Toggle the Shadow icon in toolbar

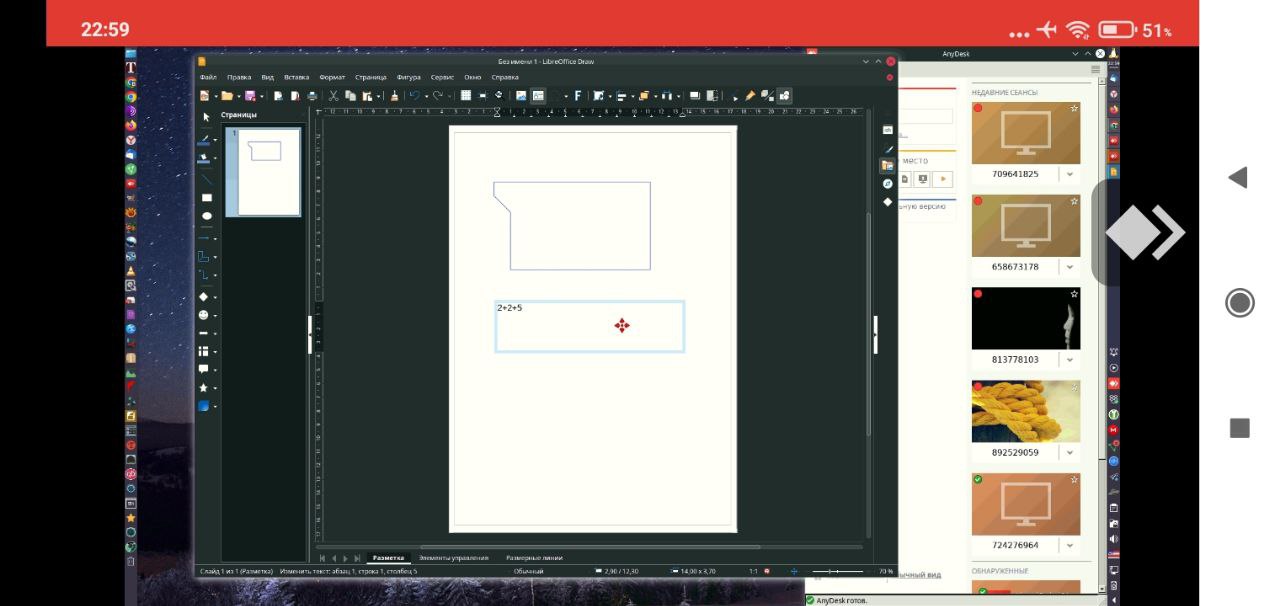click(x=695, y=96)
